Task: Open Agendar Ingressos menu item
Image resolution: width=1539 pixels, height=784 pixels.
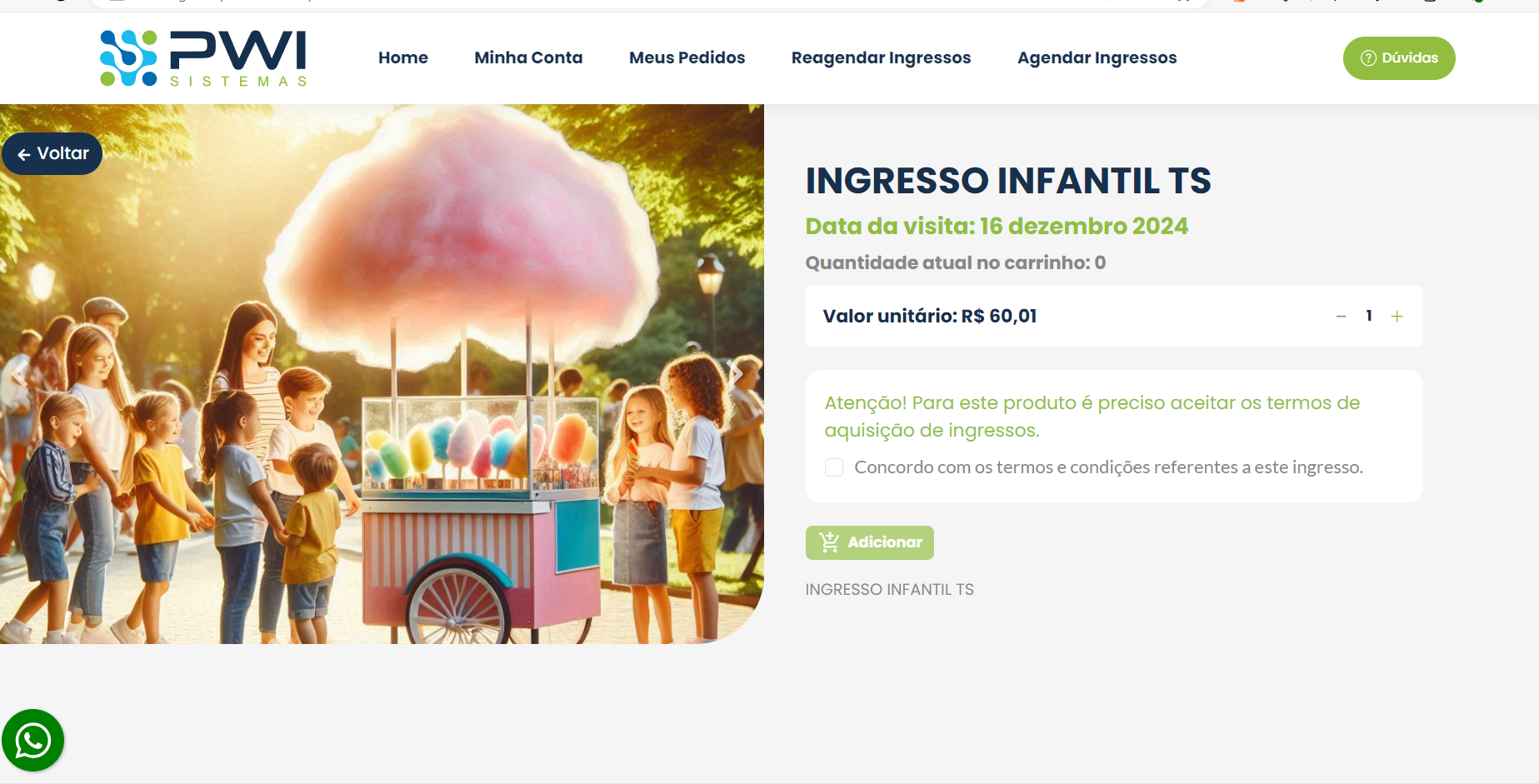Action: (1097, 57)
